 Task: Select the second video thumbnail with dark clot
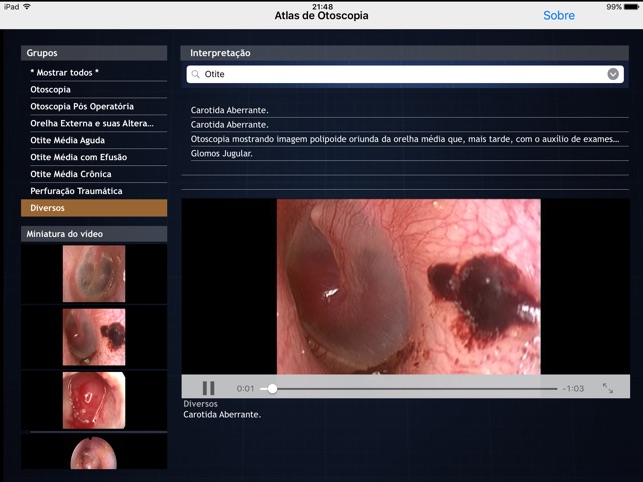tap(94, 337)
